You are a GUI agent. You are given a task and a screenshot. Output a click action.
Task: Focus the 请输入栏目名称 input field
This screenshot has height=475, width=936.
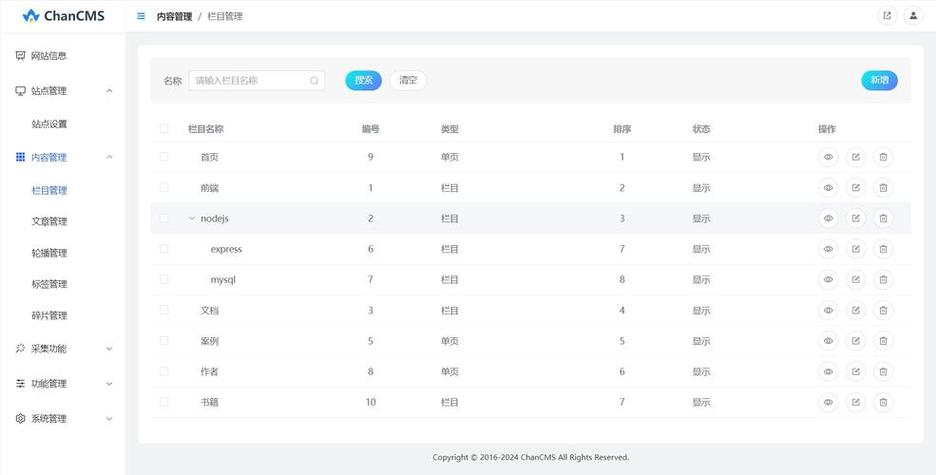pos(248,81)
